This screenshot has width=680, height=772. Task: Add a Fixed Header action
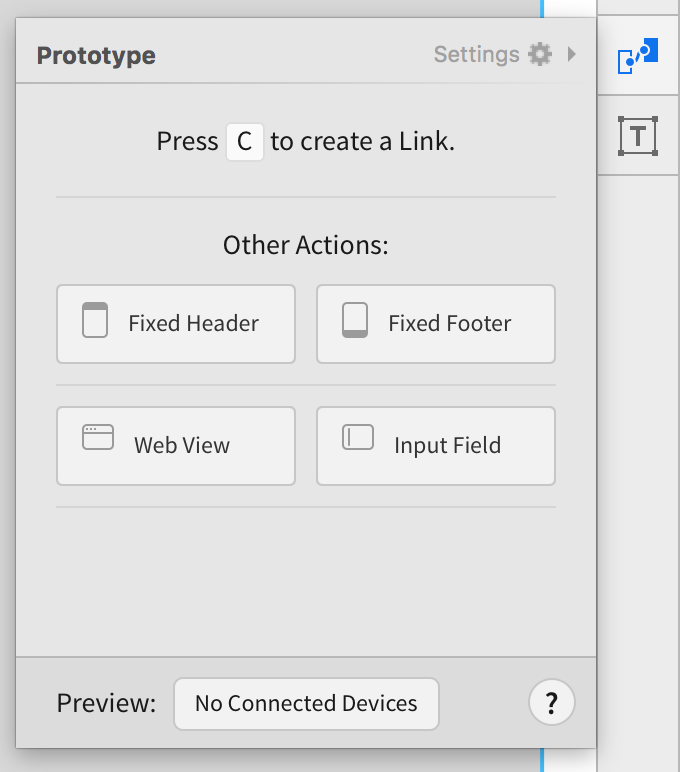(x=176, y=324)
